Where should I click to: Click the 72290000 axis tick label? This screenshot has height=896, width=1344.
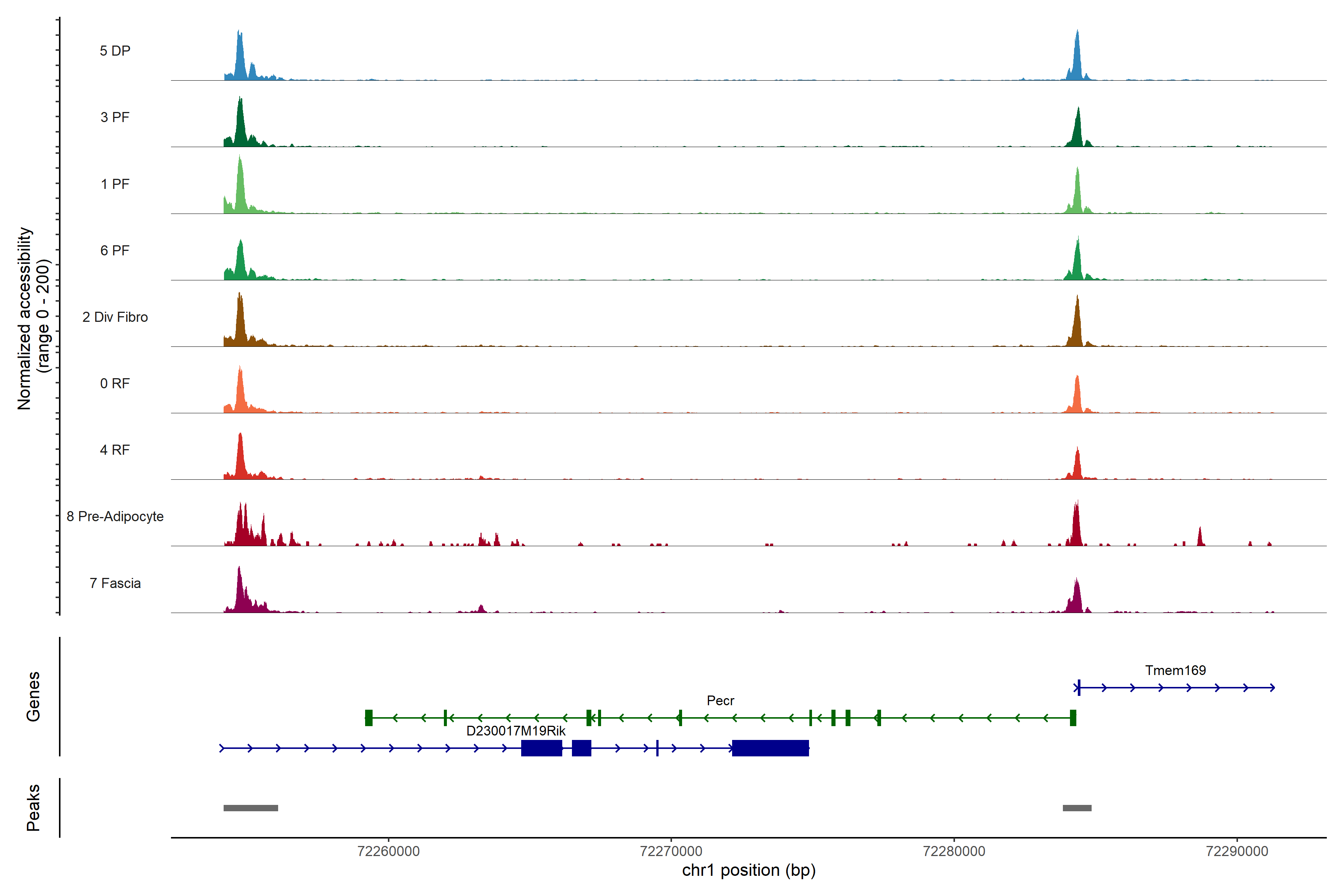[1236, 852]
